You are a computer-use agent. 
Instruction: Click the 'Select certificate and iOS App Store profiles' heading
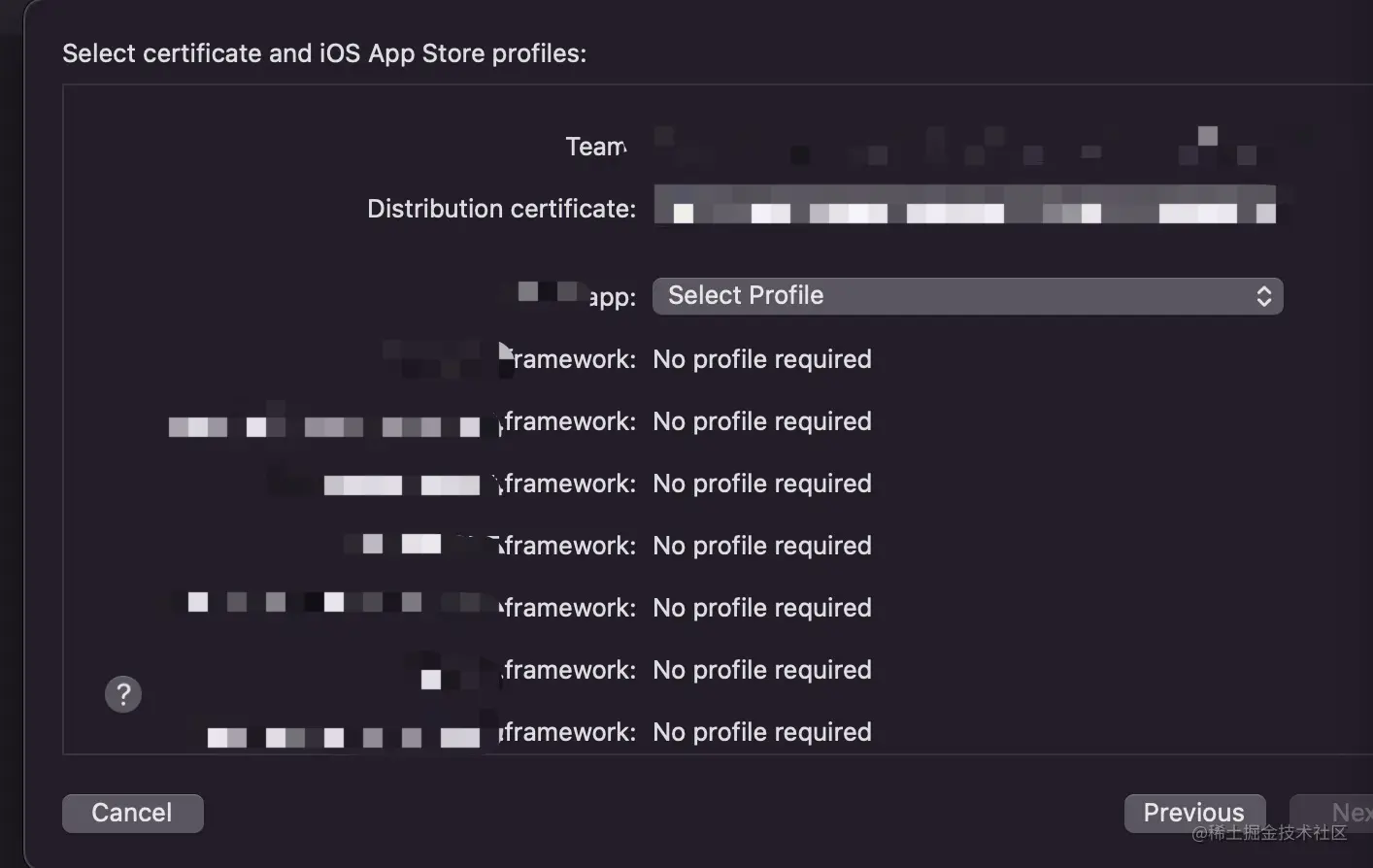tap(324, 53)
